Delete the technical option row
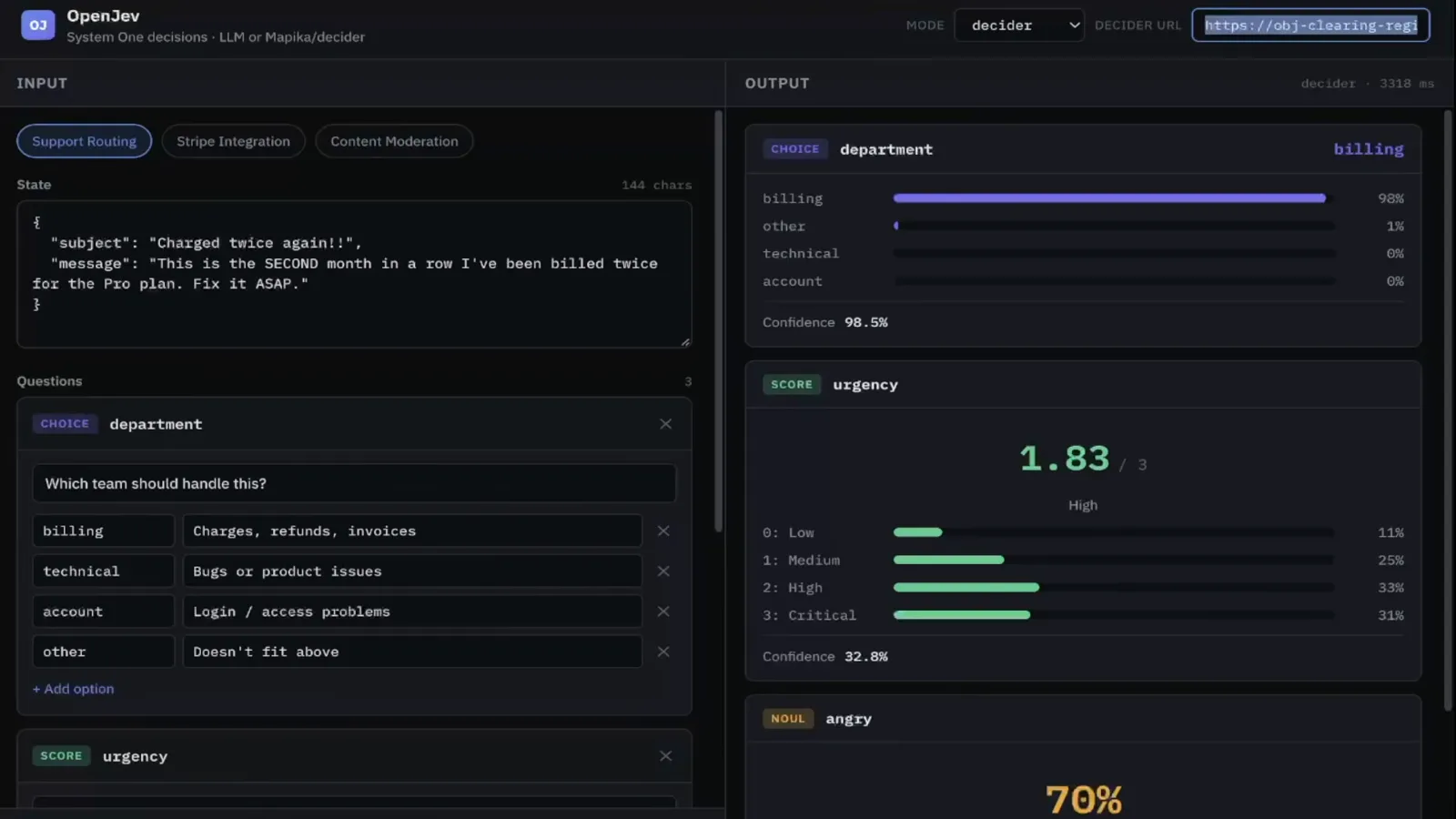1456x819 pixels. click(663, 571)
